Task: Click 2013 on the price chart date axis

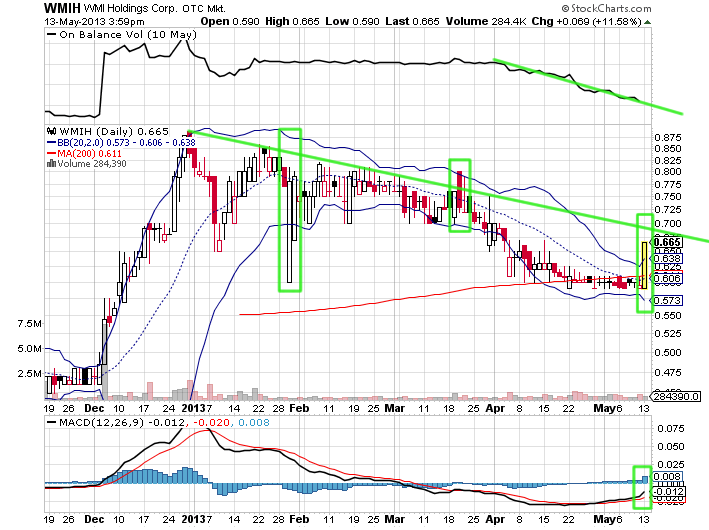Action: pos(194,408)
